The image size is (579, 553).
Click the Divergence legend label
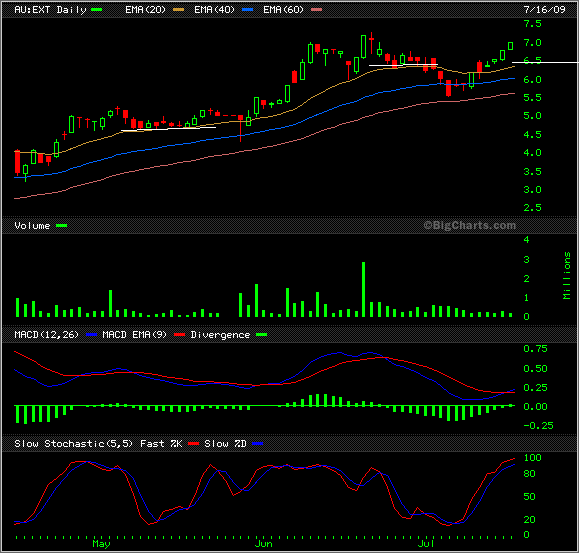coord(220,334)
